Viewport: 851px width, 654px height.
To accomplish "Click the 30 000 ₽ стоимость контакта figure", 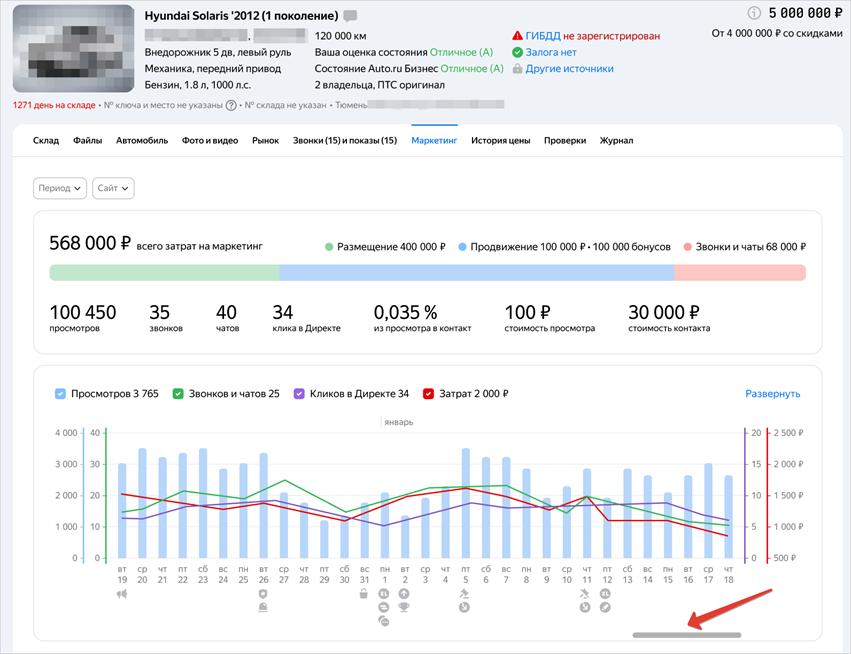I will [669, 318].
